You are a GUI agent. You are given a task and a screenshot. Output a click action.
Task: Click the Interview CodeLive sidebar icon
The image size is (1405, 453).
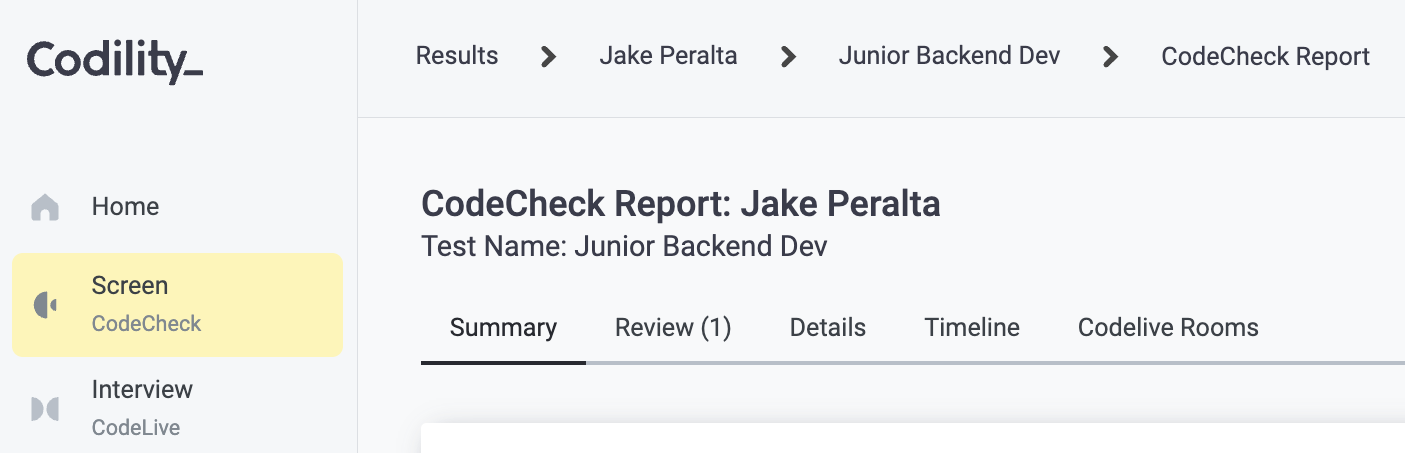coord(45,408)
